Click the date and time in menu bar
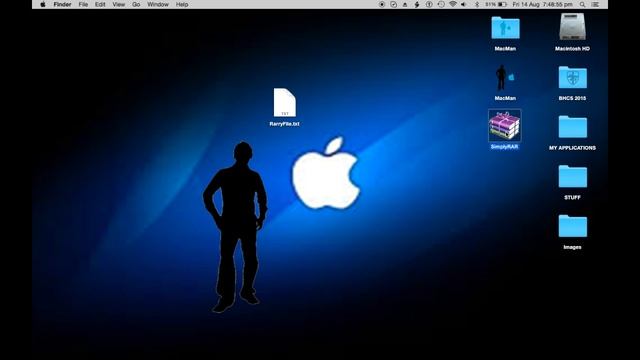Screen dimensions: 640x360 pos(543,4)
